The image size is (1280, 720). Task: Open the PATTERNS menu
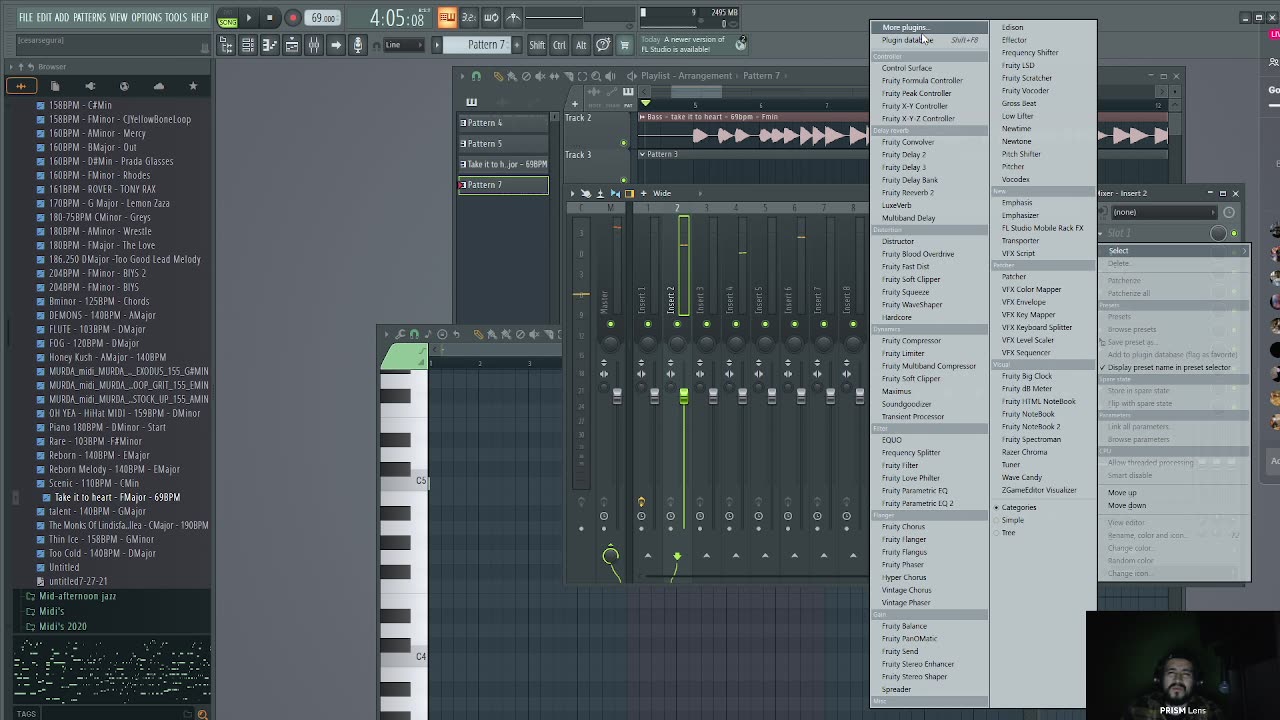pyautogui.click(x=89, y=18)
